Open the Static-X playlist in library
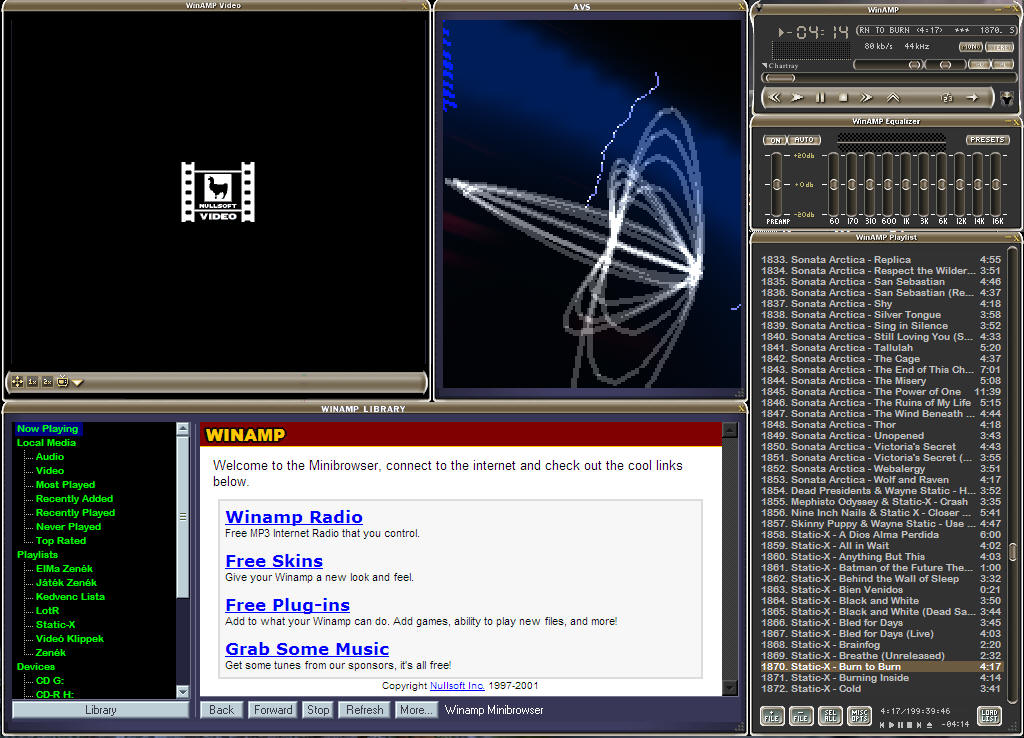Screen dimensions: 1024x738 (x=55, y=624)
